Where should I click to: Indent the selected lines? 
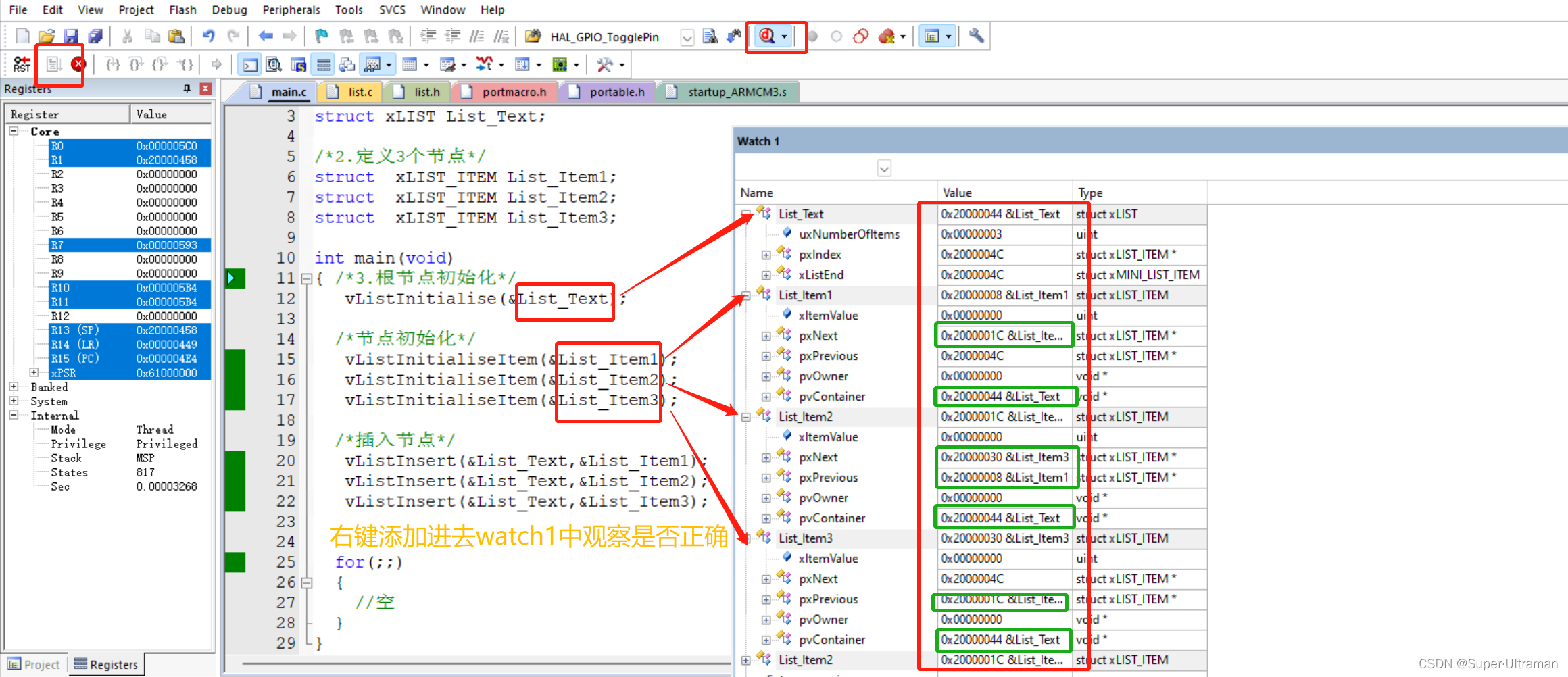point(428,36)
